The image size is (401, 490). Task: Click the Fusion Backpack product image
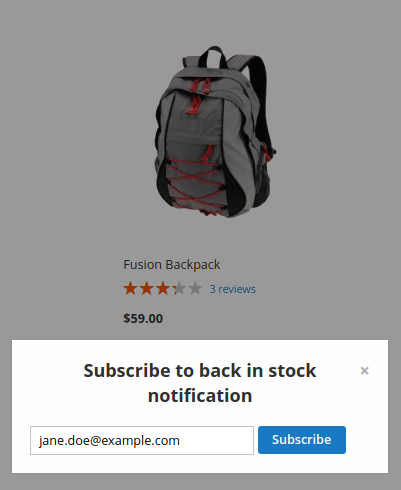(215, 132)
